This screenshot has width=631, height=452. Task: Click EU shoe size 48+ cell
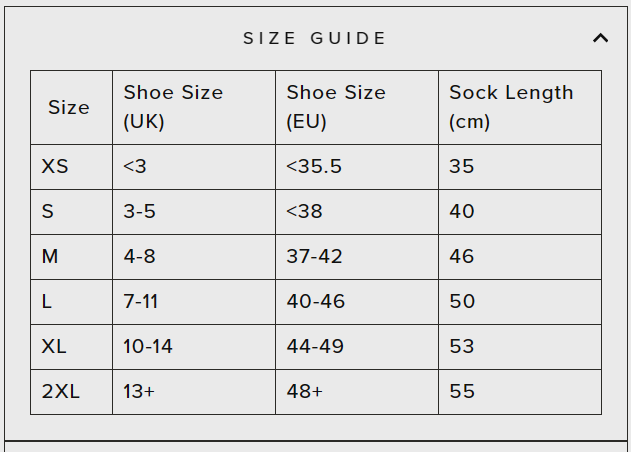pyautogui.click(x=304, y=391)
